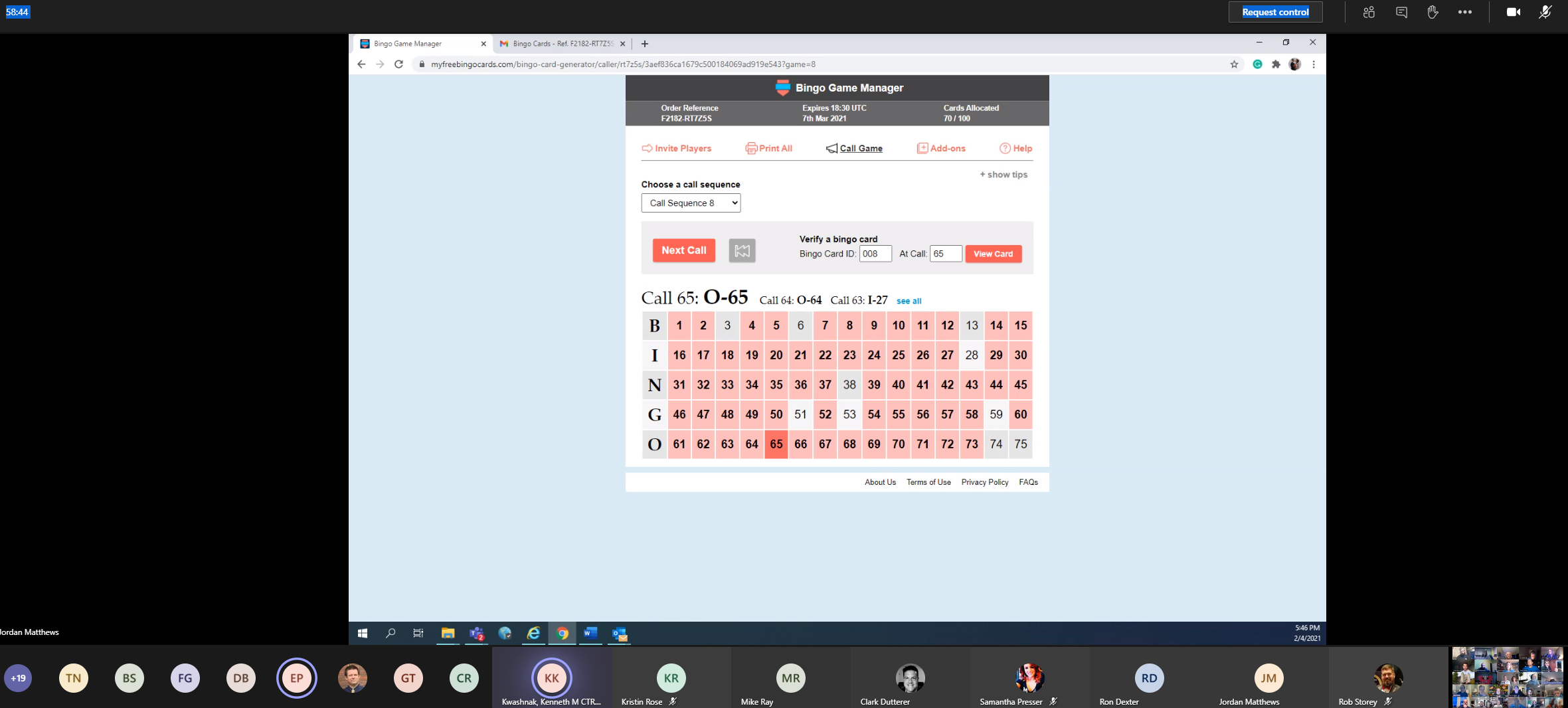The image size is (1568, 708).
Task: Go forward in the browser
Action: point(380,64)
